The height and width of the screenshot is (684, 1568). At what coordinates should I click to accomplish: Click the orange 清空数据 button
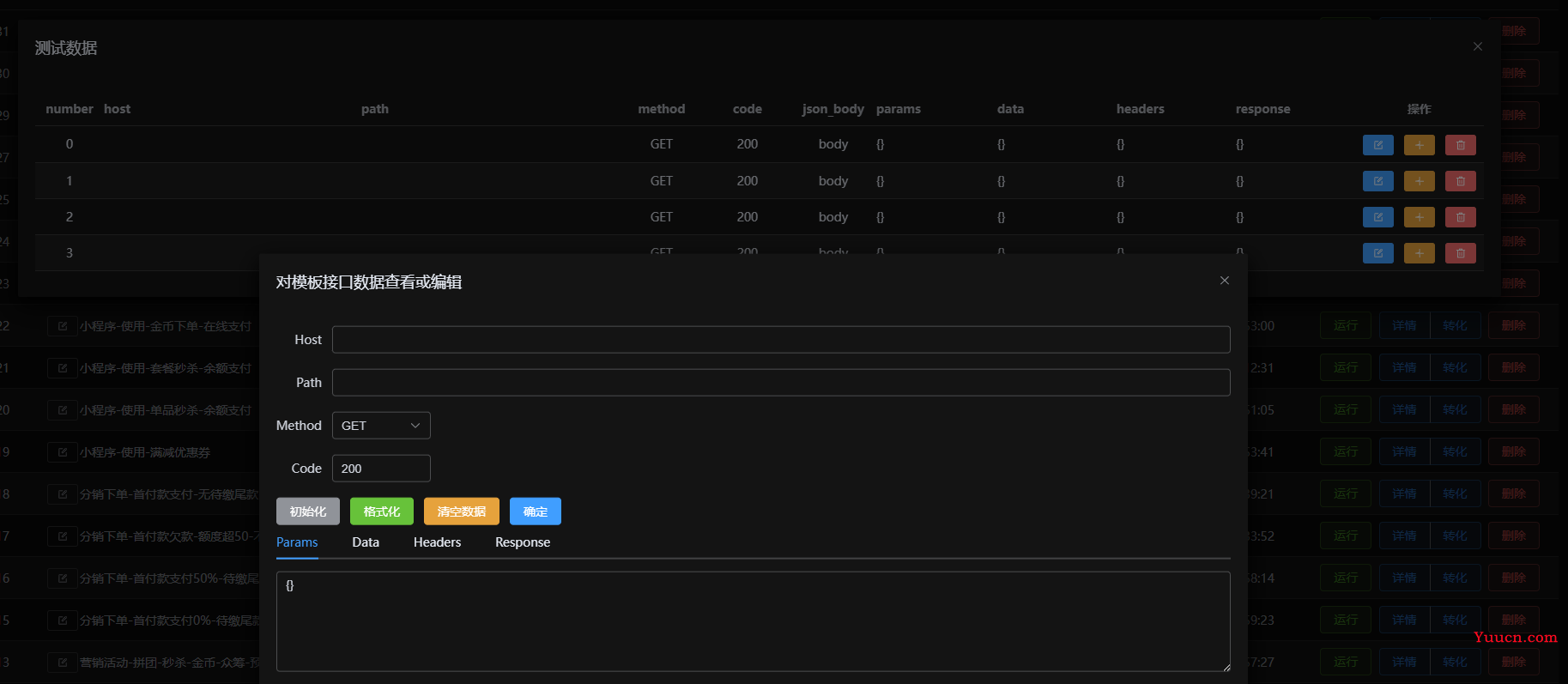(462, 511)
